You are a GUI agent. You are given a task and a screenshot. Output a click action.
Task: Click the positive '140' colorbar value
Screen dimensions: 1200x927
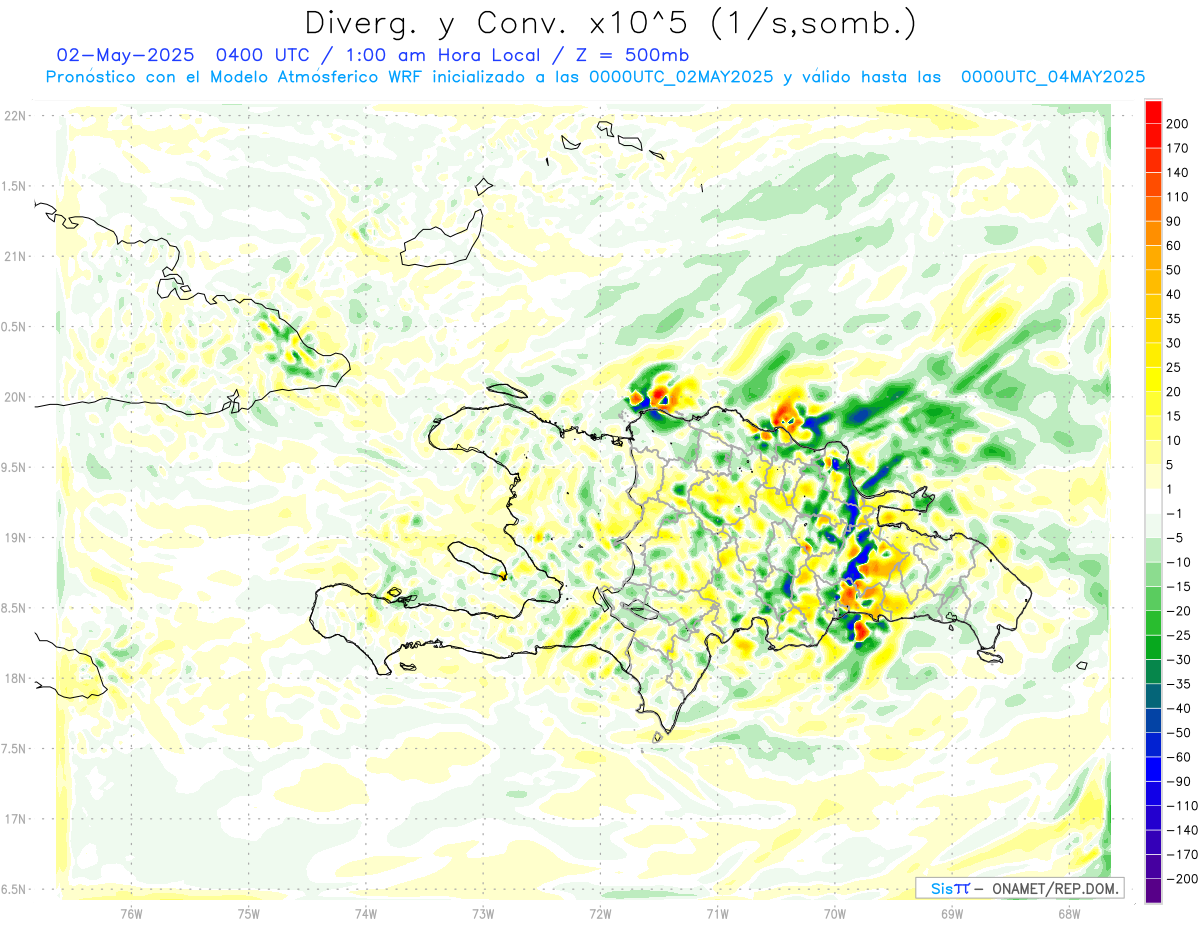(1178, 172)
